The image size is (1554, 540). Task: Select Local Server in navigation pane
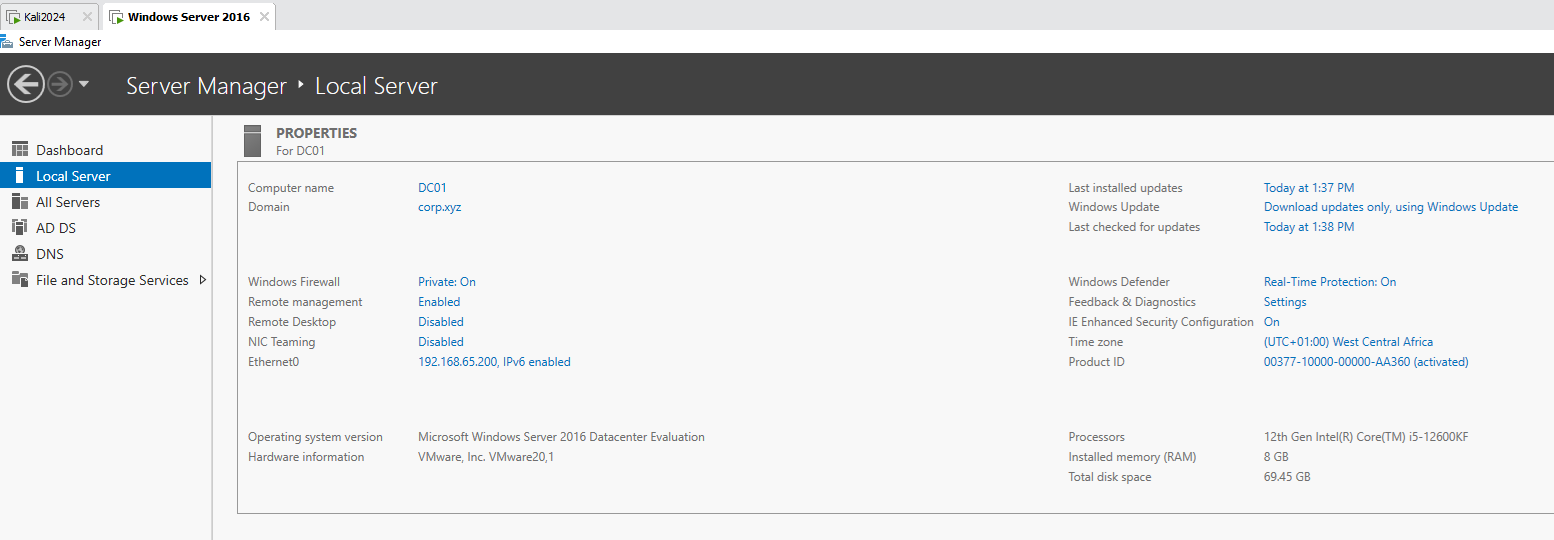73,176
